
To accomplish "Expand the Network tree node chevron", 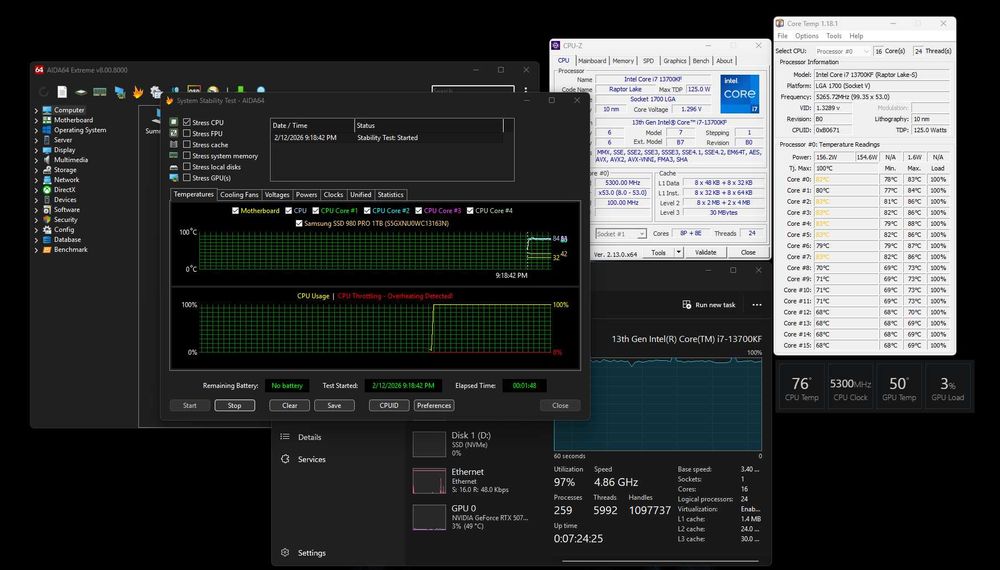I will click(36, 180).
